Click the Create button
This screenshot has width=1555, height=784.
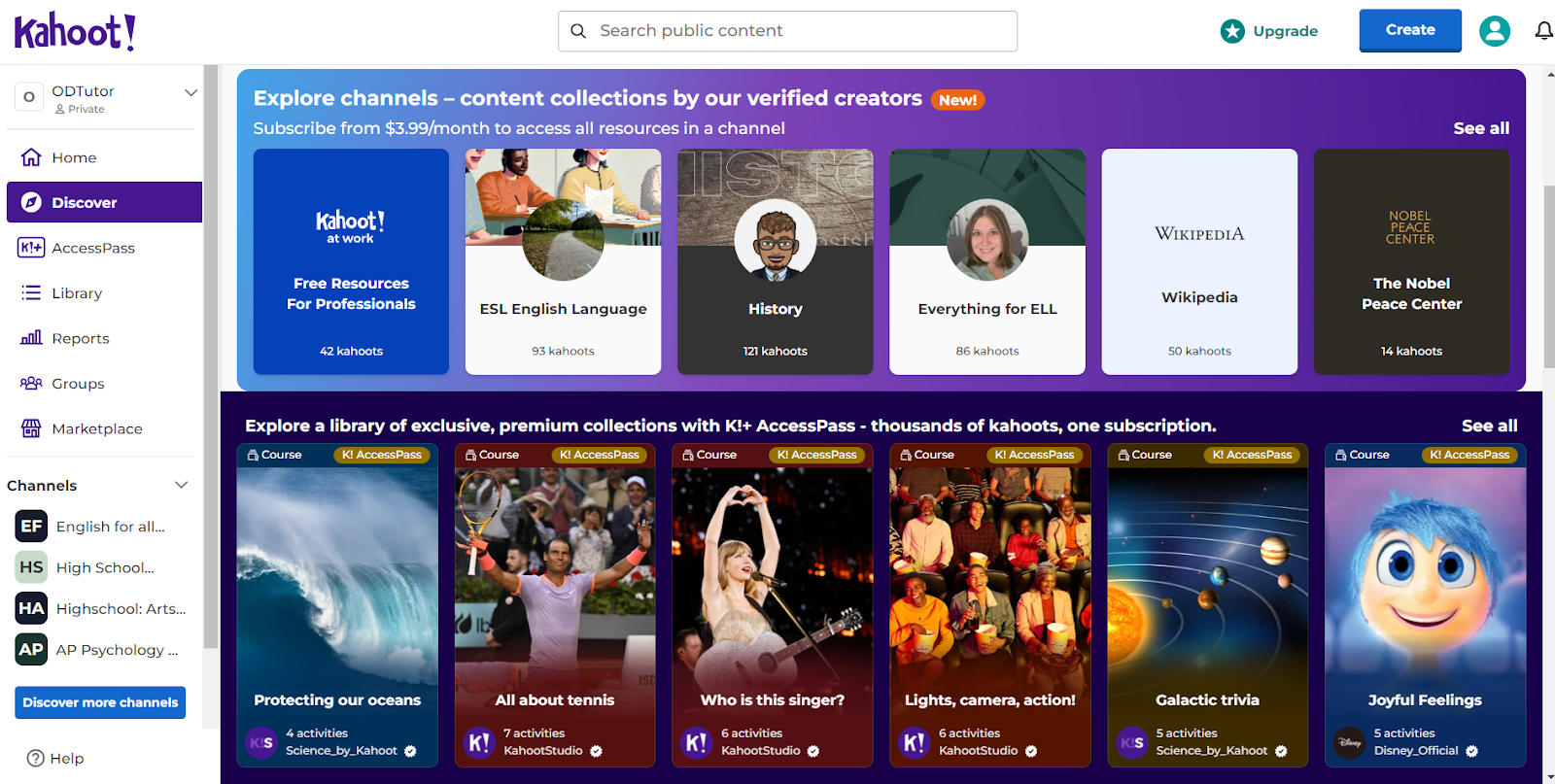pos(1410,30)
